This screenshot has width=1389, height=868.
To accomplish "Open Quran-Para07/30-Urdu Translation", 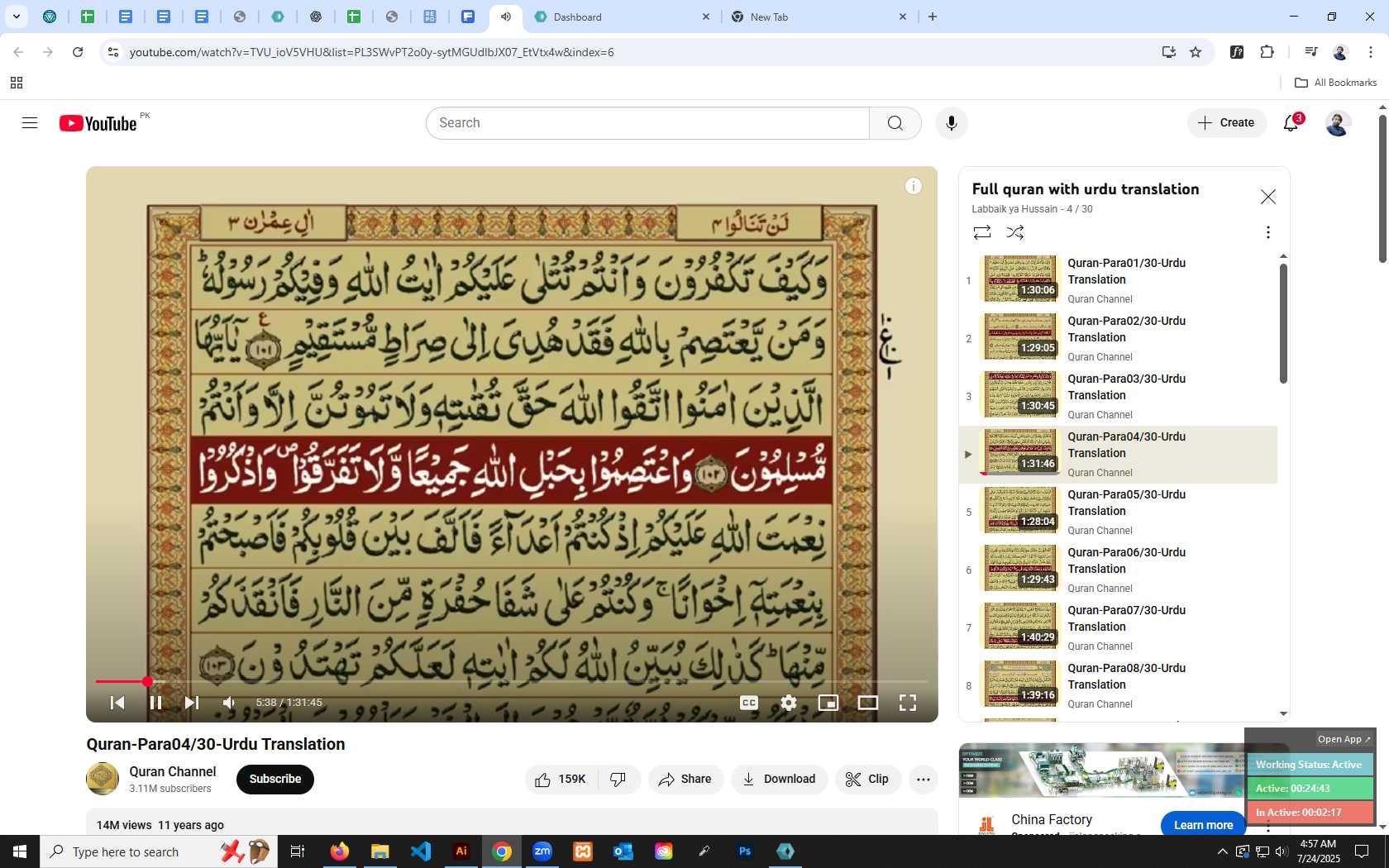I will (1119, 628).
